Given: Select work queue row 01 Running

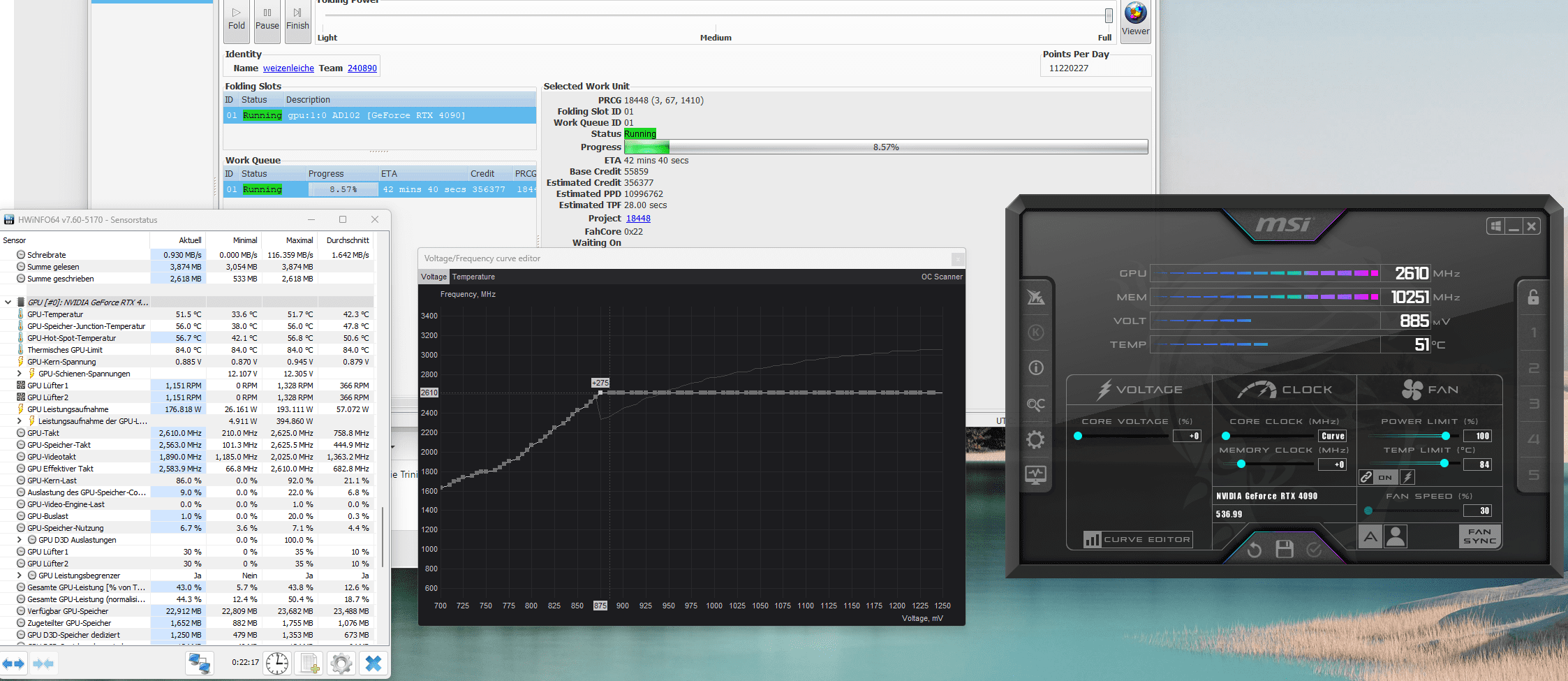Looking at the screenshot, I should click(380, 189).
